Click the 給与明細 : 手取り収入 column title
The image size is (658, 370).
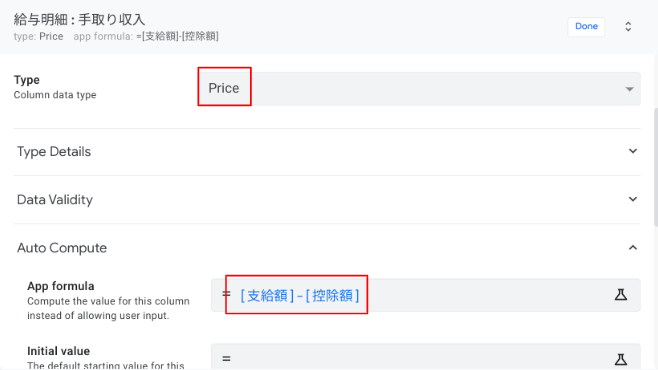[79, 19]
